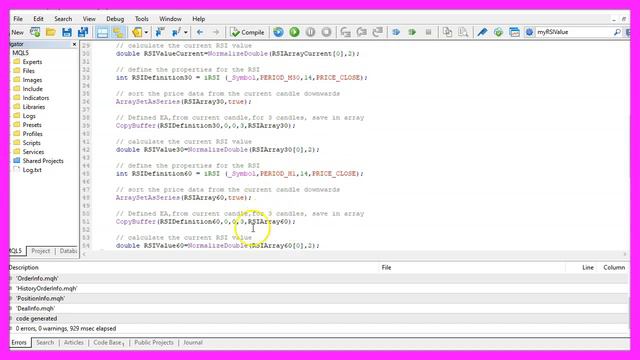This screenshot has height=360, width=640.
Task: Open the Search menu
Action: click(x=63, y=19)
